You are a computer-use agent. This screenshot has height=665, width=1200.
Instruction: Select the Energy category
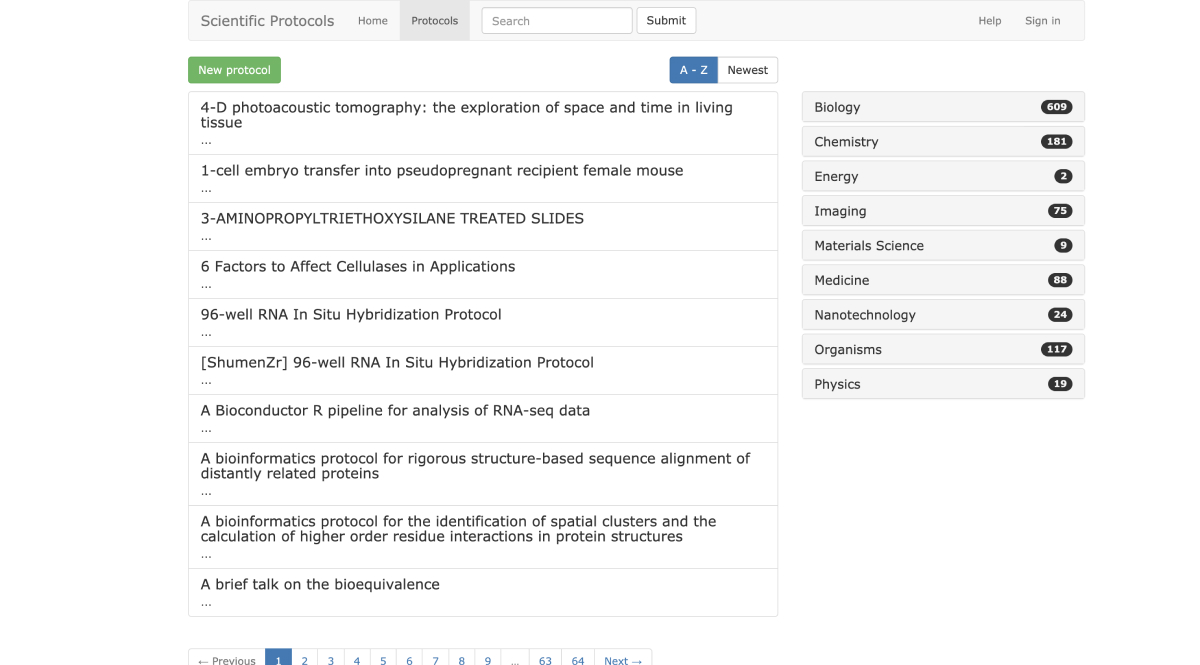942,176
